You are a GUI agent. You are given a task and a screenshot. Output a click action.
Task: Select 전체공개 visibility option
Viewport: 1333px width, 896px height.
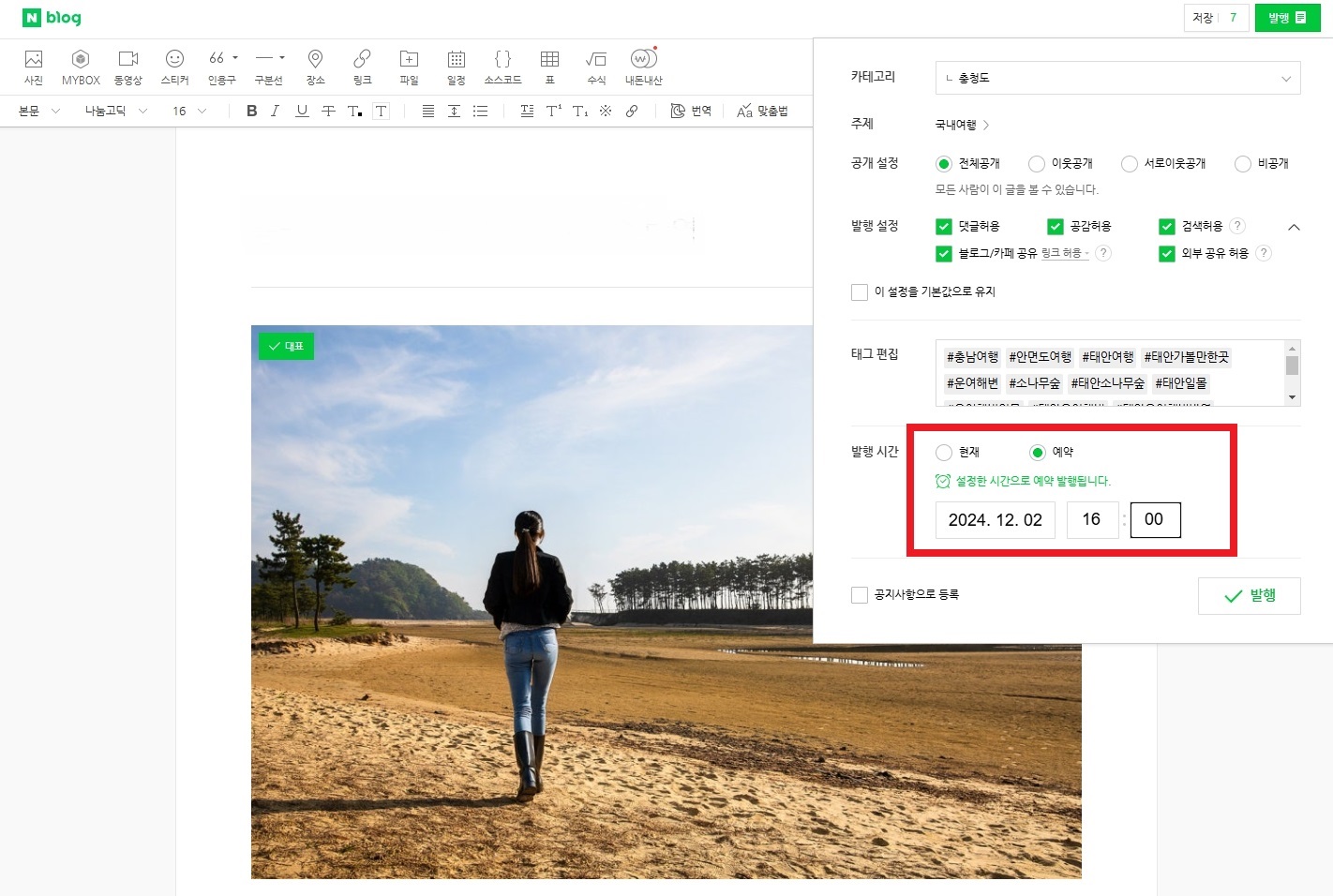click(x=944, y=164)
